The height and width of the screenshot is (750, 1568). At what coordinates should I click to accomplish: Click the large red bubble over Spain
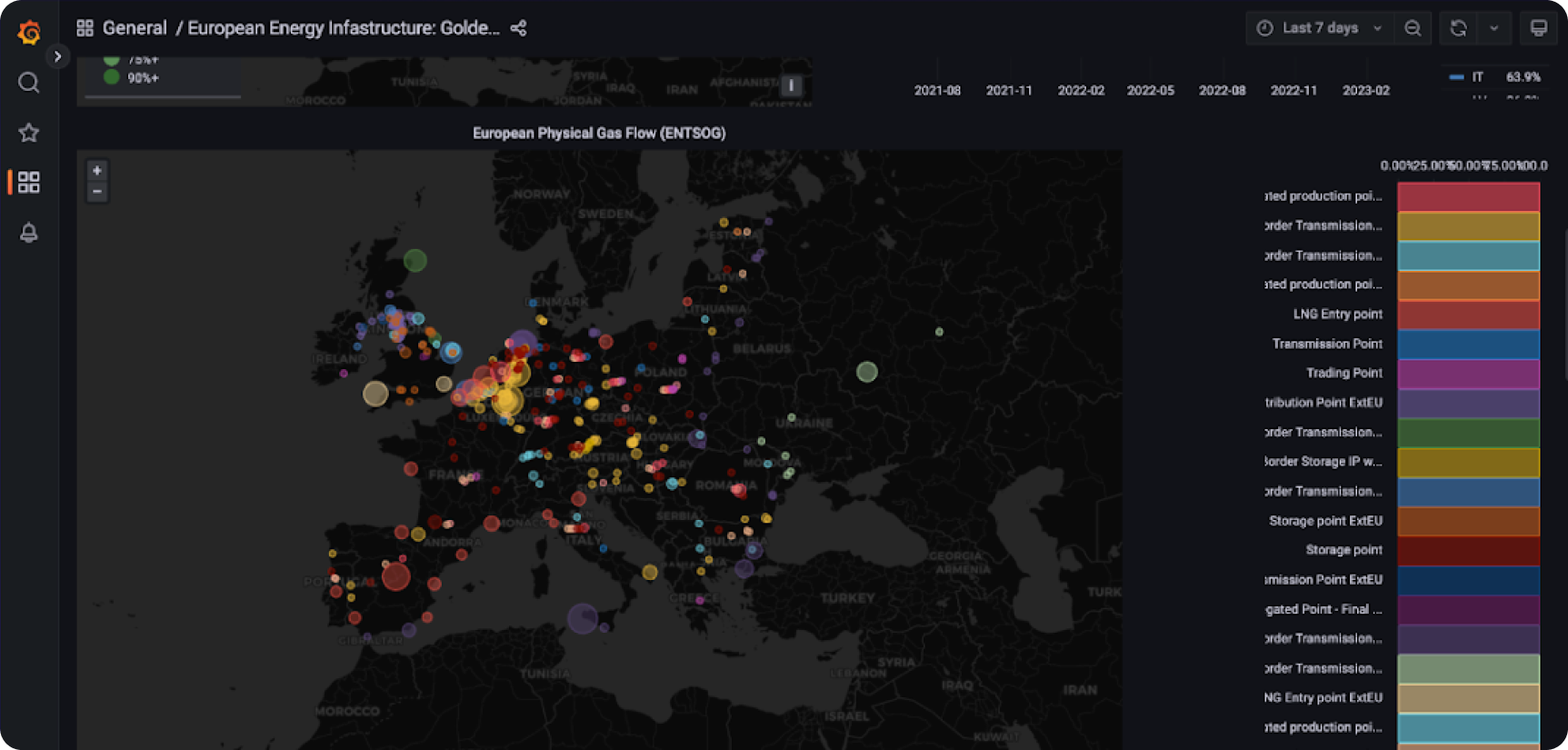[x=395, y=575]
